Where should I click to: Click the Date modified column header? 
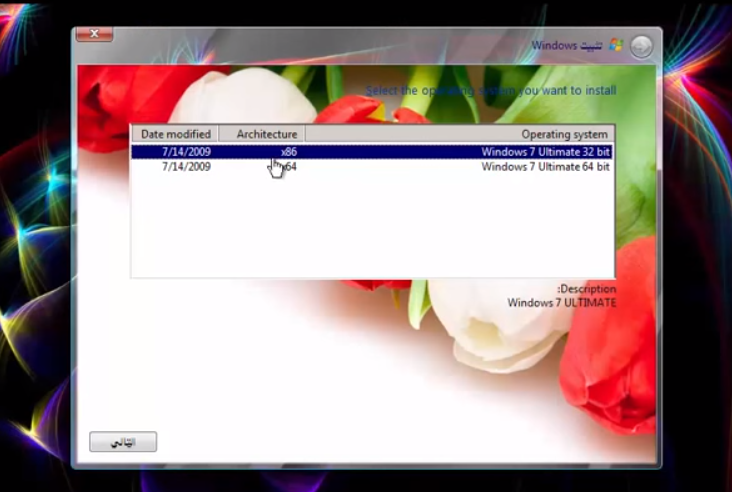tap(176, 134)
